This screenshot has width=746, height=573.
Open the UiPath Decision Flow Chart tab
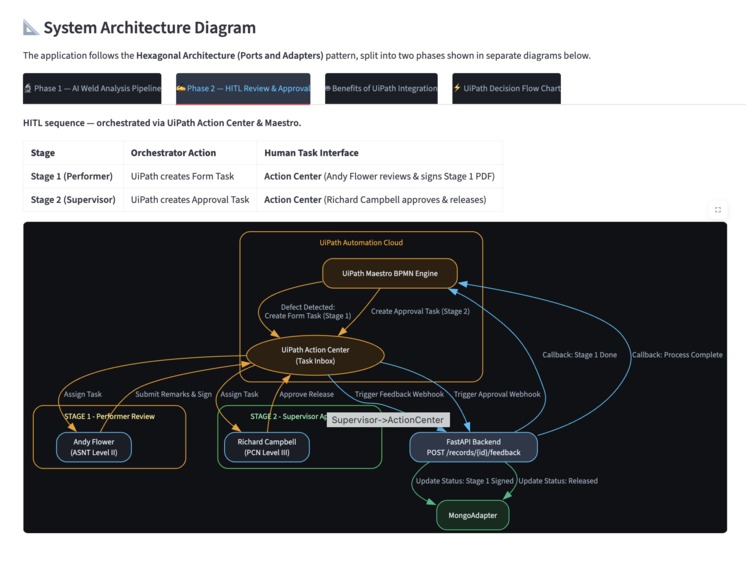[507, 88]
